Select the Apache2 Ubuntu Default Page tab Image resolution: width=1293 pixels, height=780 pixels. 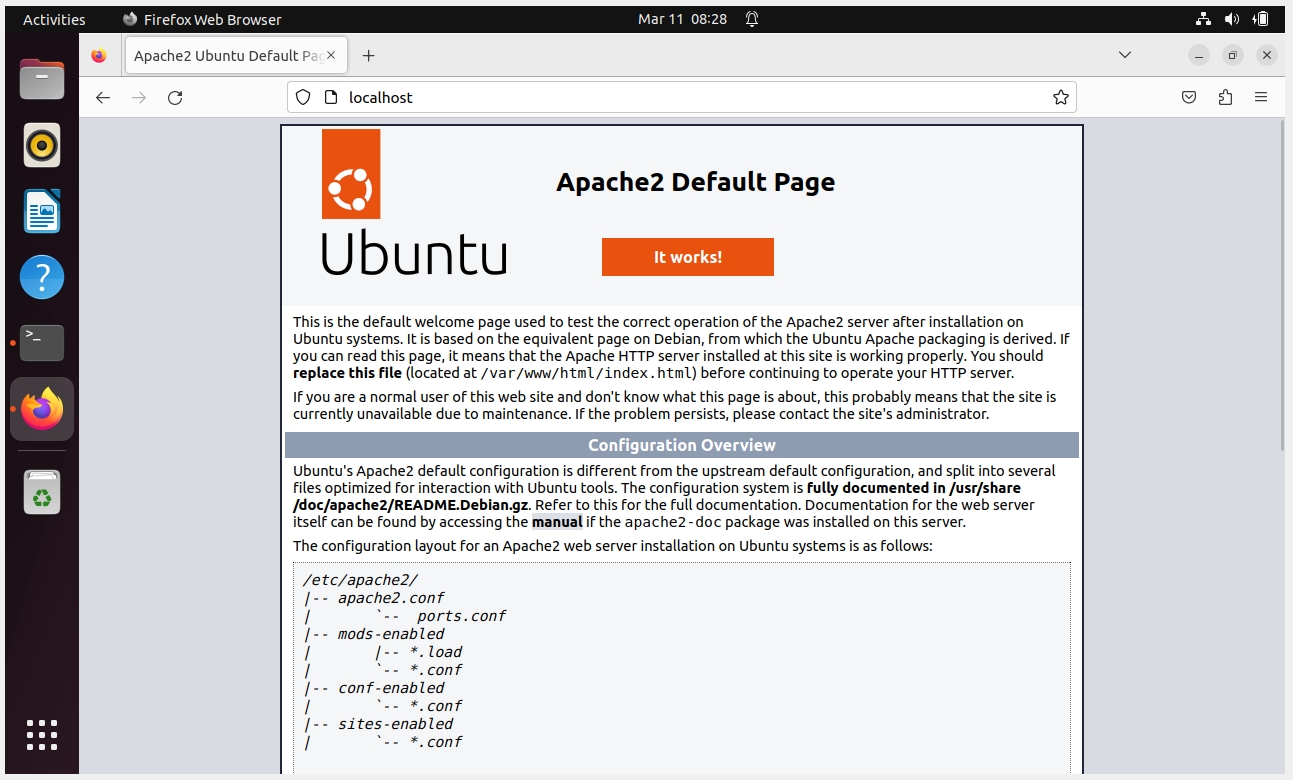[235, 55]
